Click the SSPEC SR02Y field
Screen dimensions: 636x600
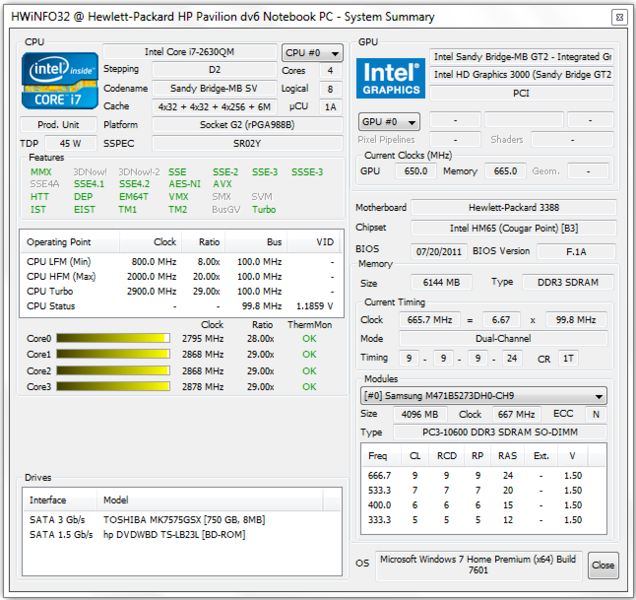click(245, 143)
